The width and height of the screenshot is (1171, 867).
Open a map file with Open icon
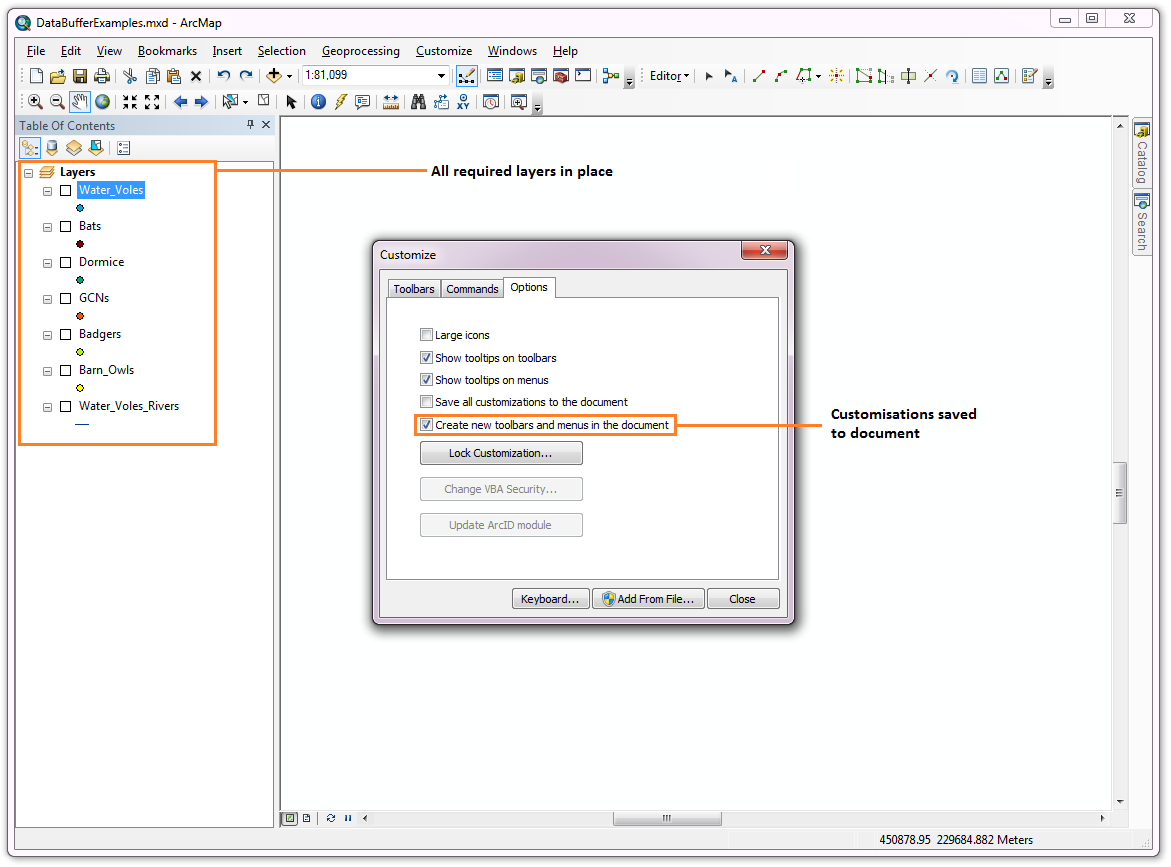tap(58, 75)
